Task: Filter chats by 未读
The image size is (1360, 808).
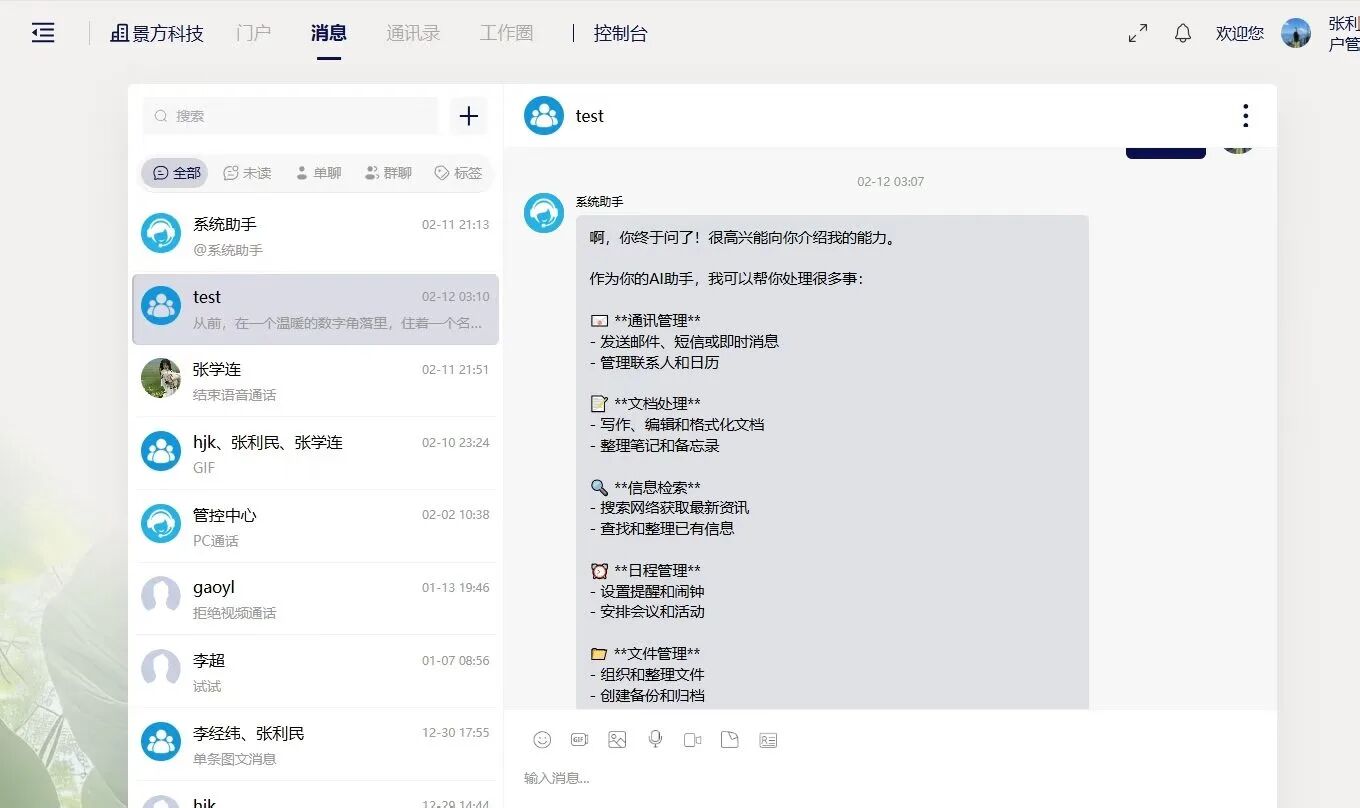Action: pos(247,173)
